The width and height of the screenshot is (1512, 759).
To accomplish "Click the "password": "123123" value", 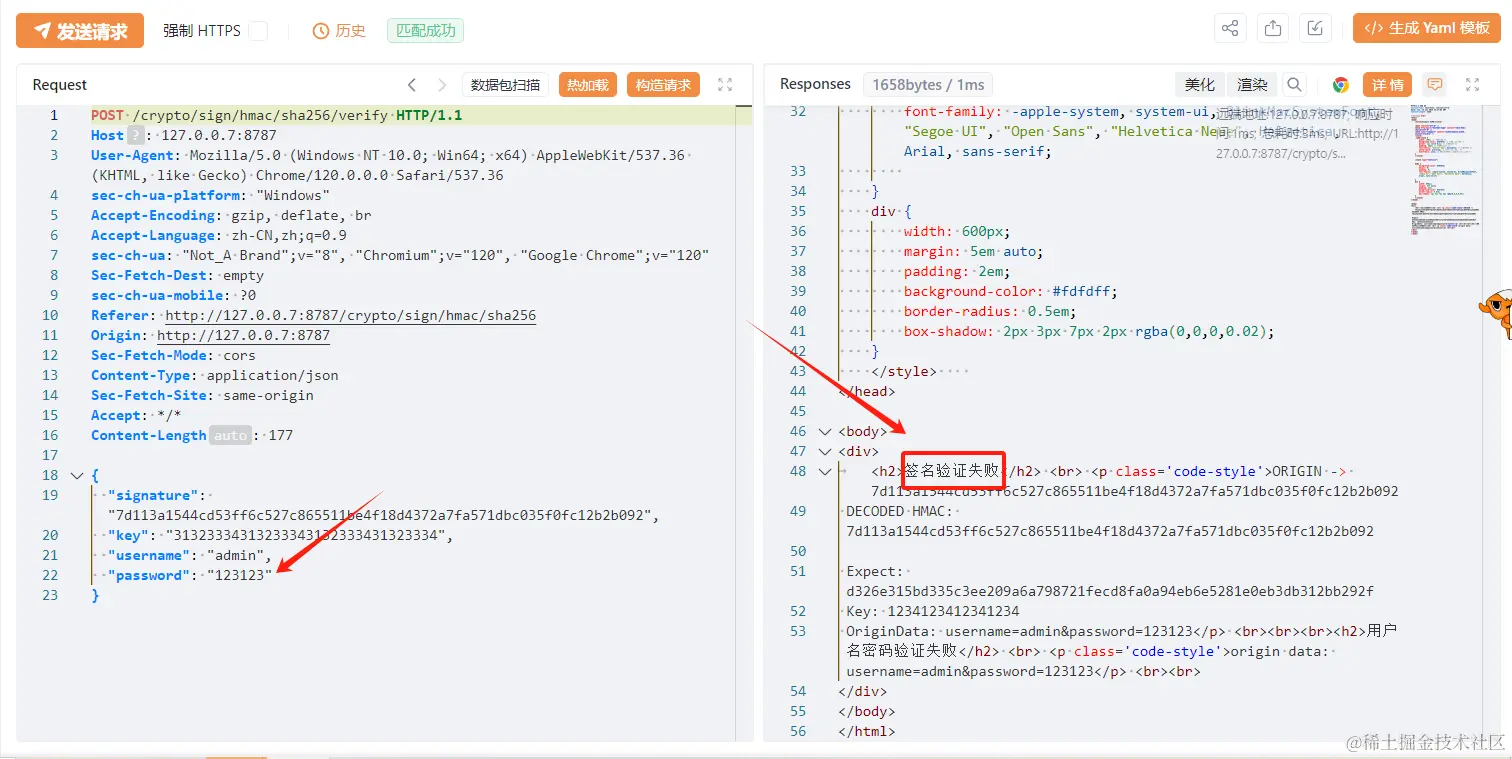I will click(239, 575).
